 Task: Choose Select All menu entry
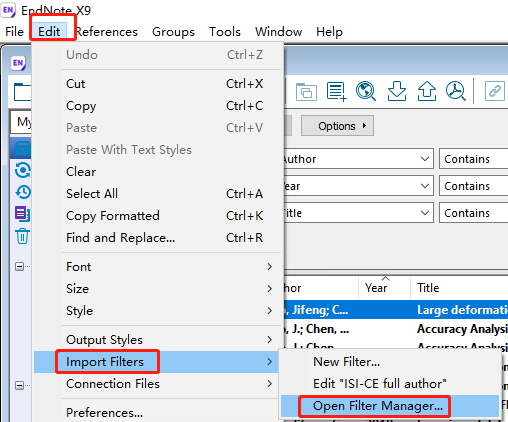coord(157,194)
